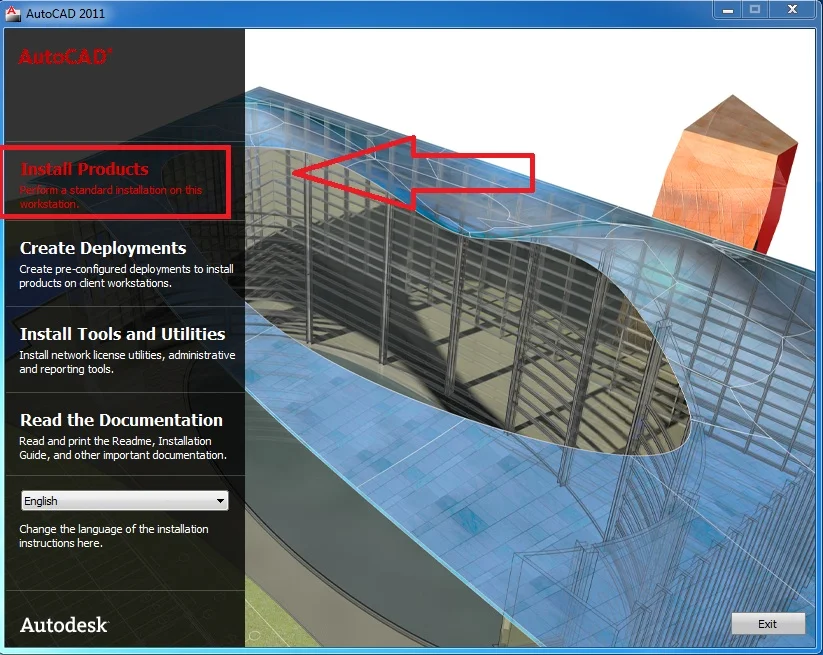
Task: Click the AutoCAD icon in title bar
Action: pos(12,13)
